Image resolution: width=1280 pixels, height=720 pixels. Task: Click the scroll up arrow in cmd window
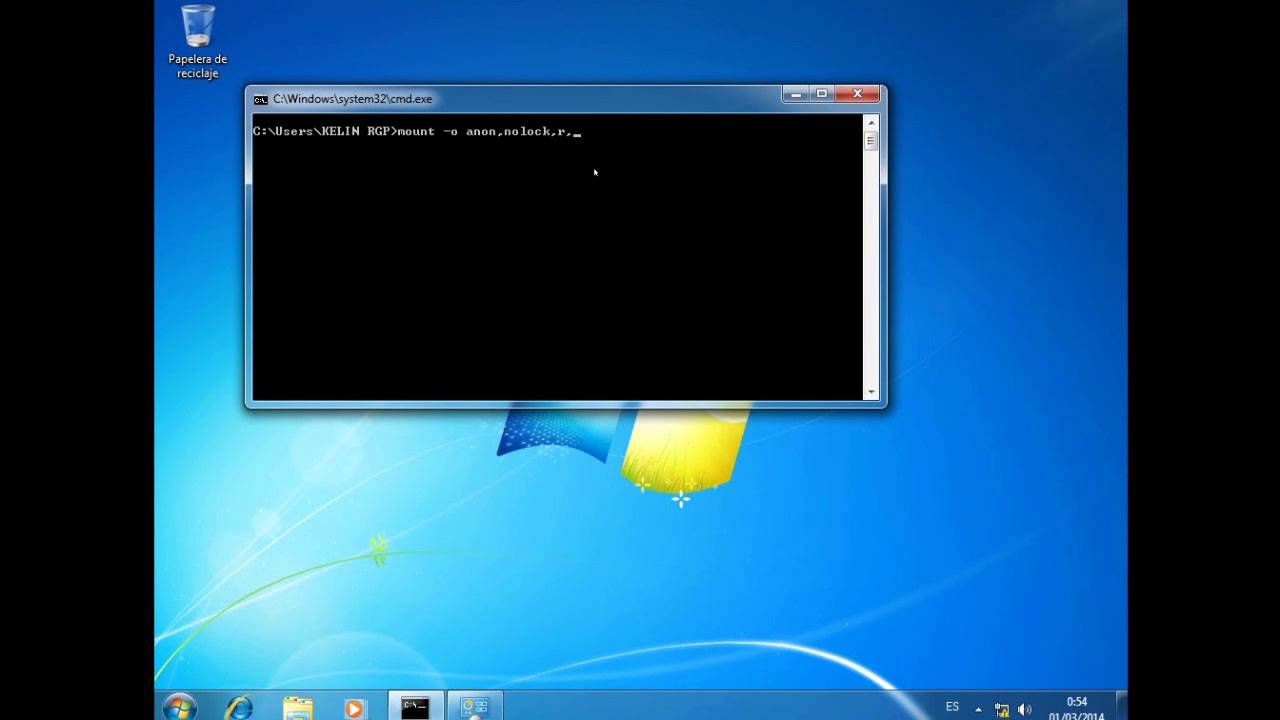[x=871, y=123]
